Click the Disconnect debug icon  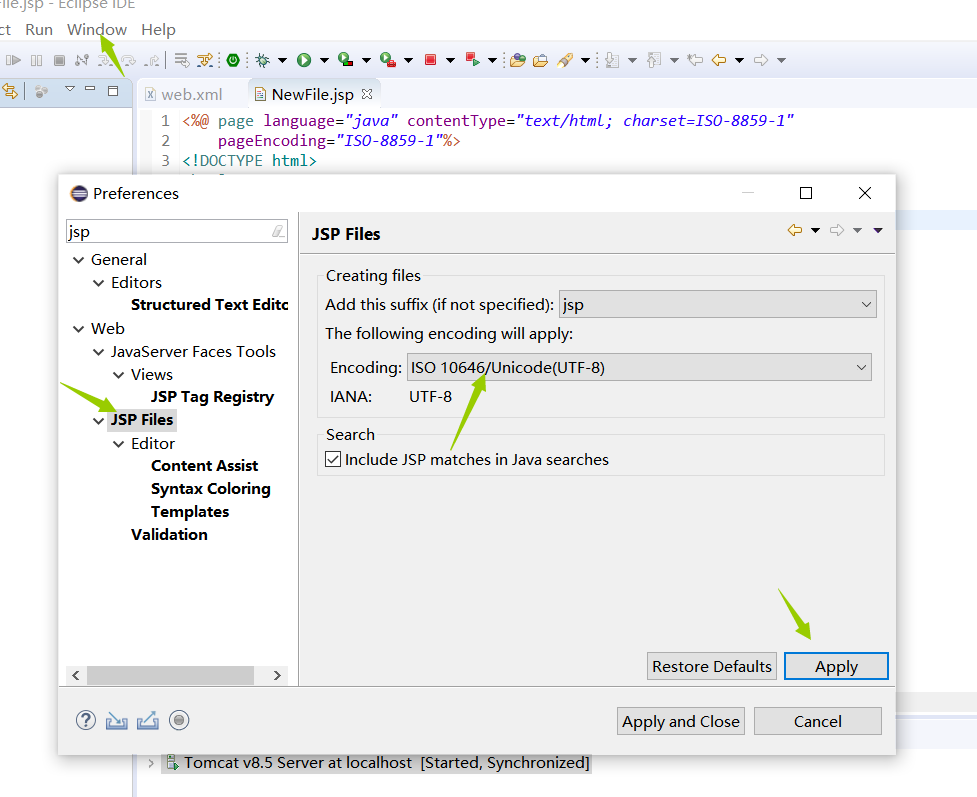click(82, 60)
